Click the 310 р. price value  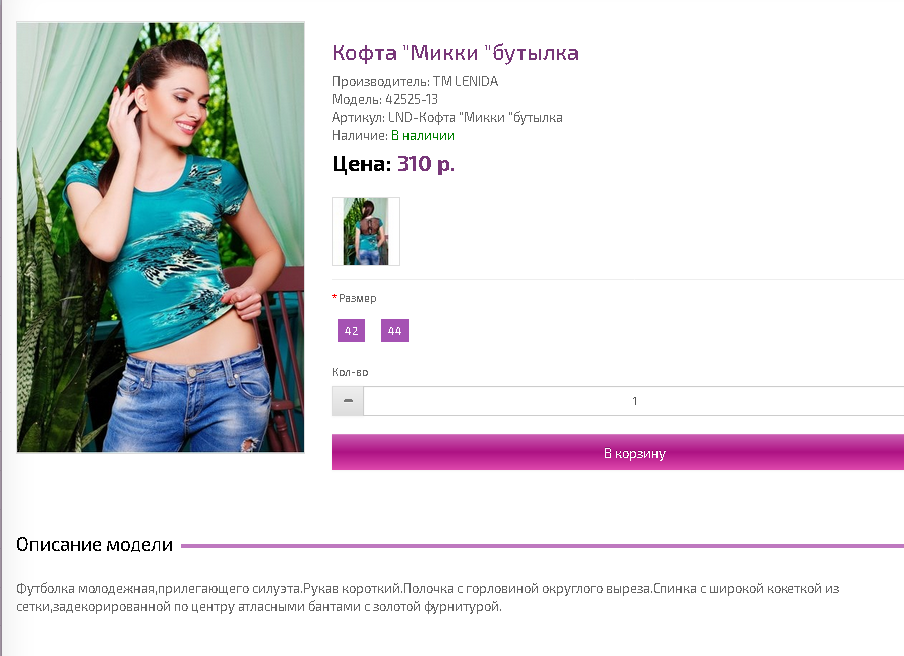(426, 164)
